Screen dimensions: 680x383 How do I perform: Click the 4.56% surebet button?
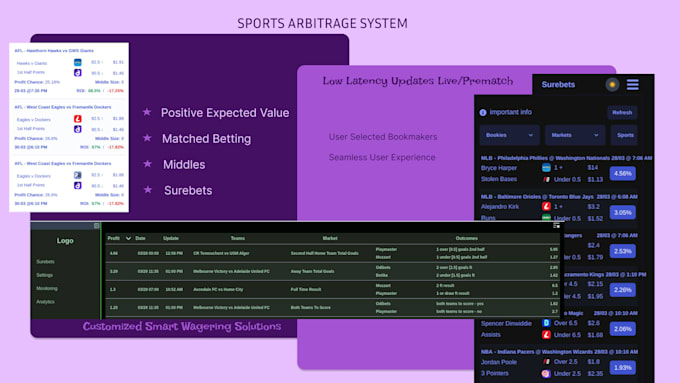(x=622, y=173)
